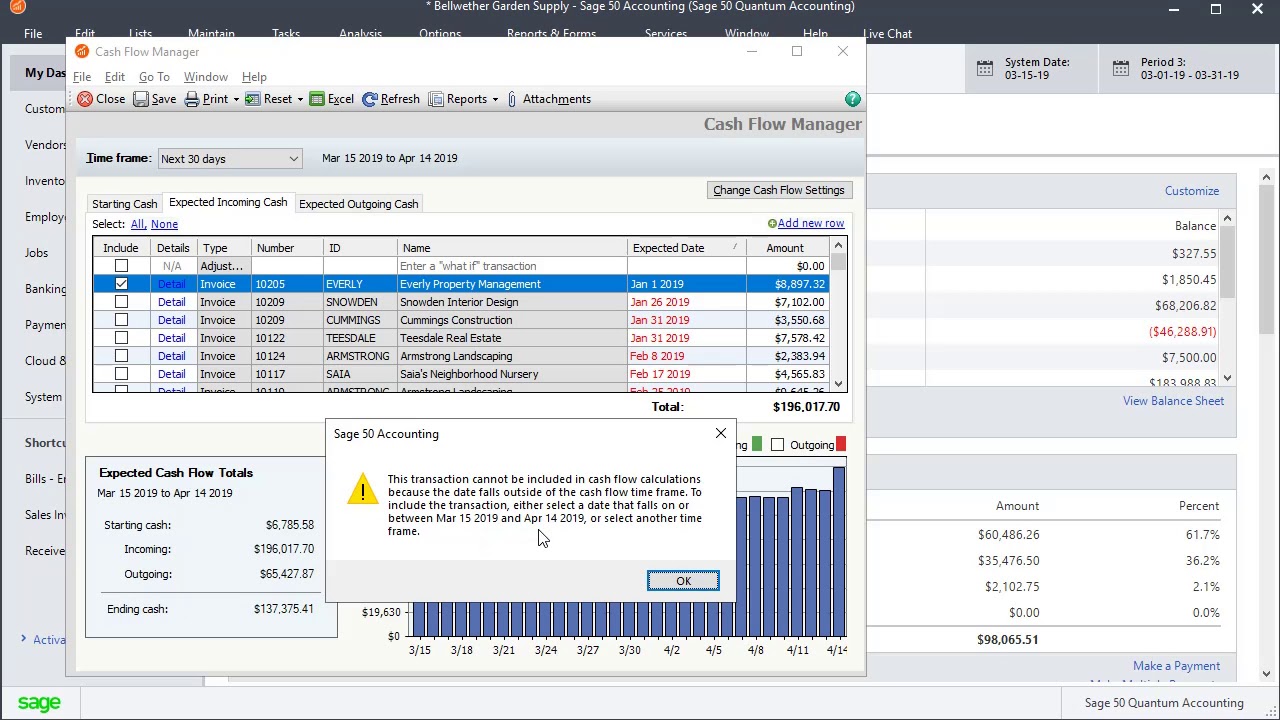The height and width of the screenshot is (720, 1280).
Task: Check Include for Saia's Neighborhood Nursery
Action: 121,374
